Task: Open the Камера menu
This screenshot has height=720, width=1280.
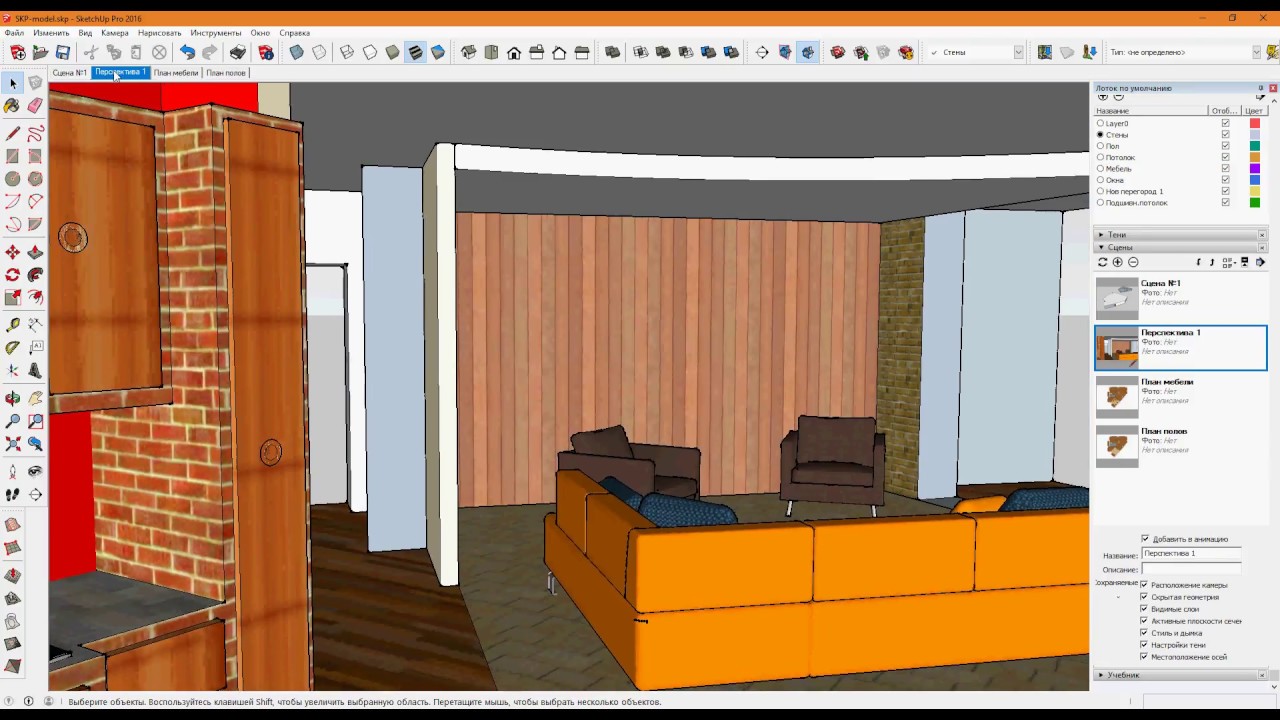Action: coord(115,33)
